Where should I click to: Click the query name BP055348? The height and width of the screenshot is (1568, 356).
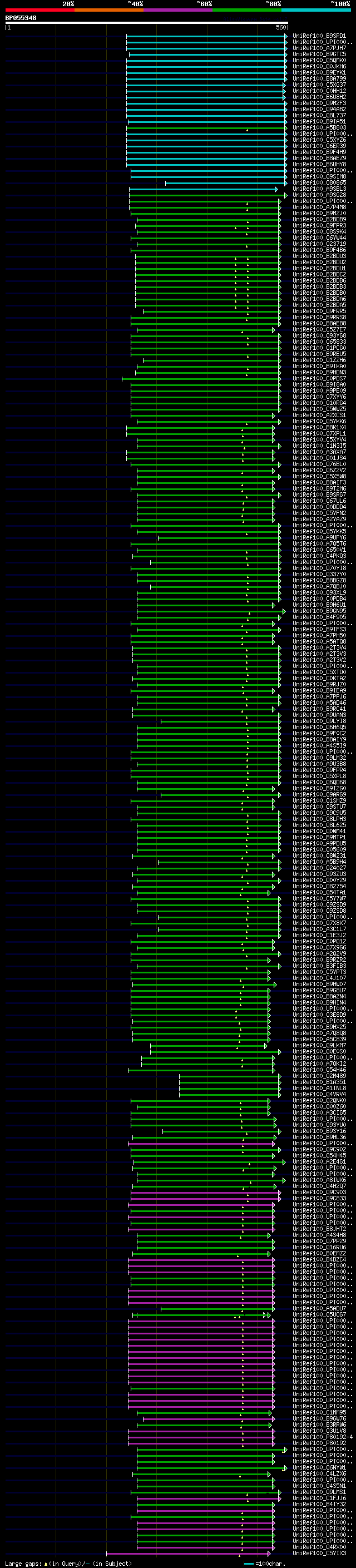(21, 18)
